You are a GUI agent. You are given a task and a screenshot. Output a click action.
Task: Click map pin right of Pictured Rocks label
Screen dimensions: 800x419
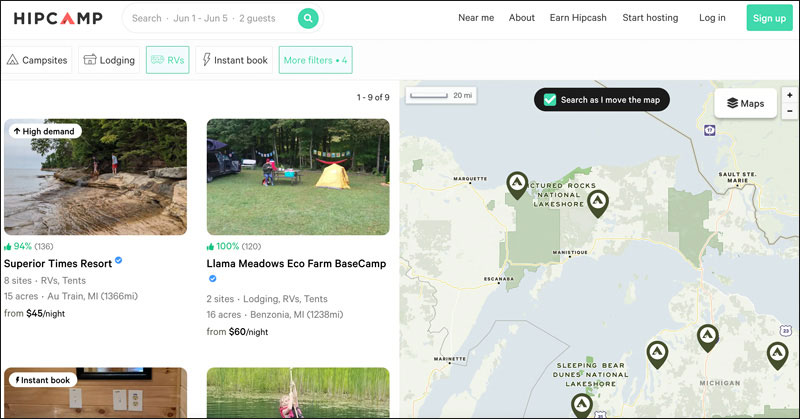coord(597,203)
